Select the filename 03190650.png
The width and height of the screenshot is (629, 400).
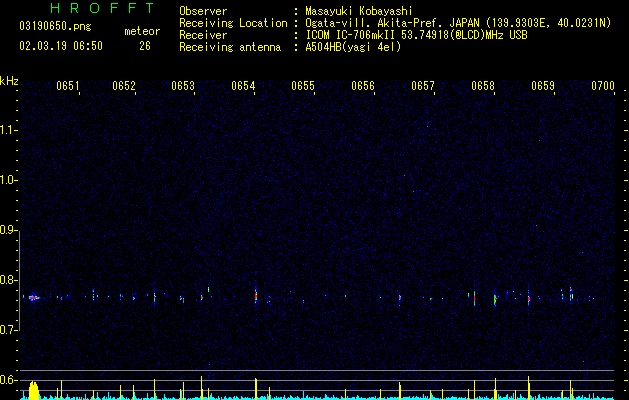(55, 27)
